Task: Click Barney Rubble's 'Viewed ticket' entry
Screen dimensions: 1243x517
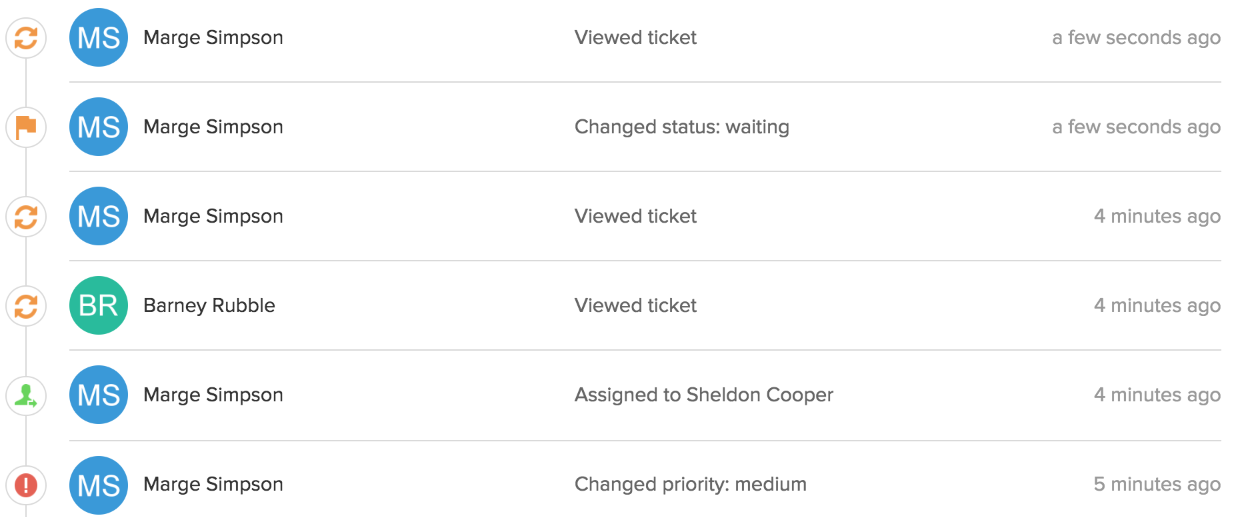Action: click(x=636, y=306)
